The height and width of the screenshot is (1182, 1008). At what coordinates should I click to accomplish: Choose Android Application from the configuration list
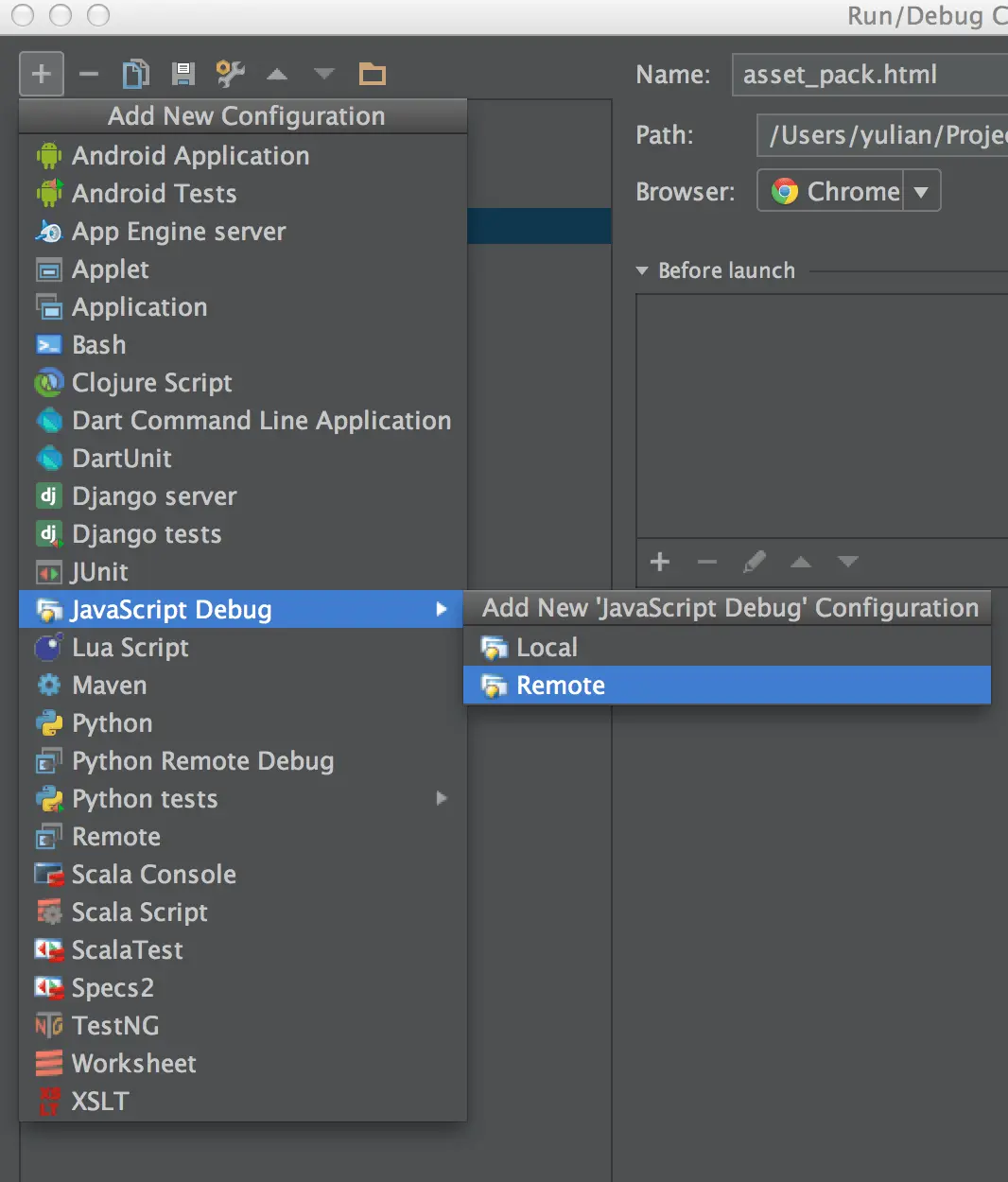189,155
